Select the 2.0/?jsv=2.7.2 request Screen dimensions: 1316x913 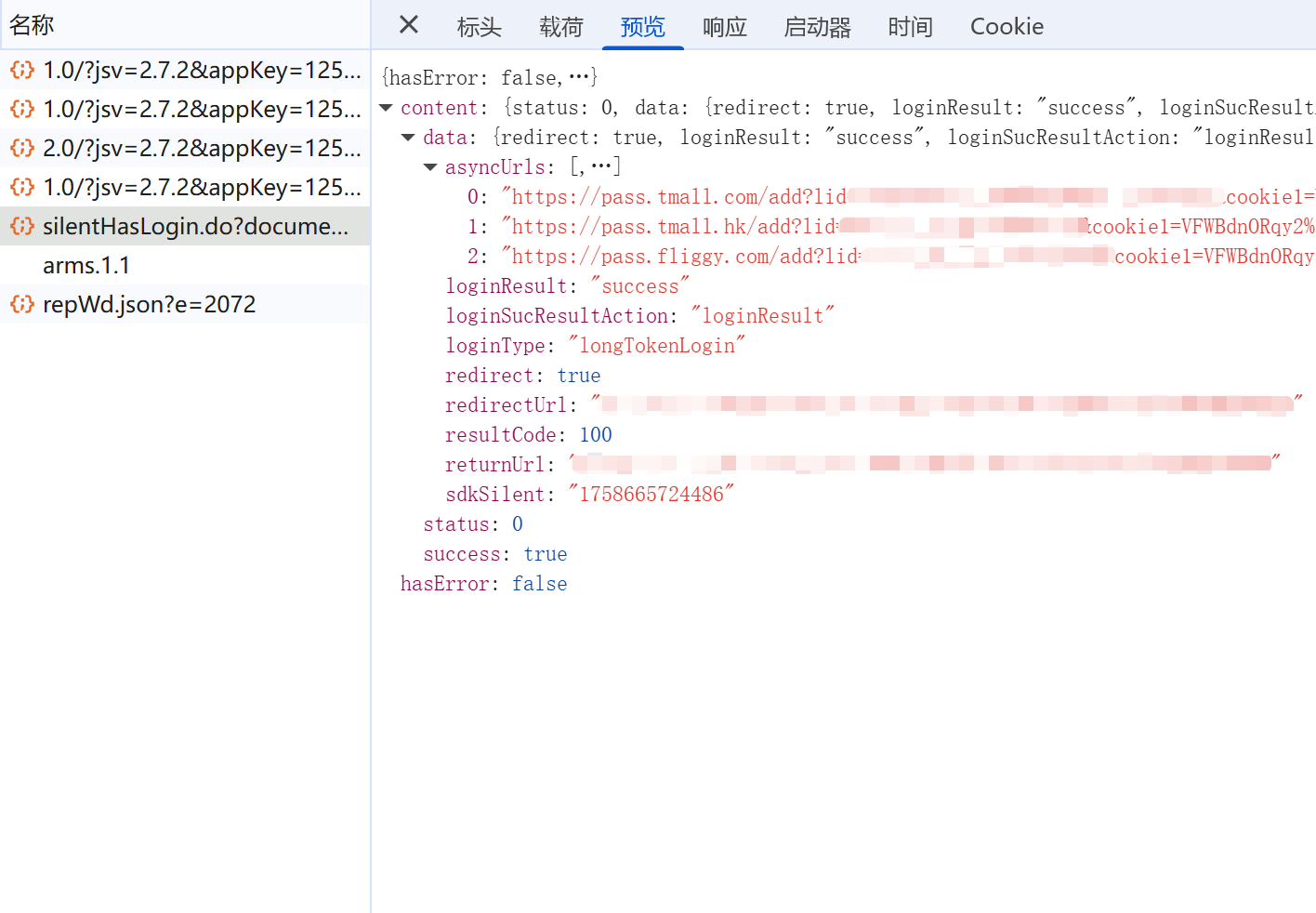click(x=201, y=148)
